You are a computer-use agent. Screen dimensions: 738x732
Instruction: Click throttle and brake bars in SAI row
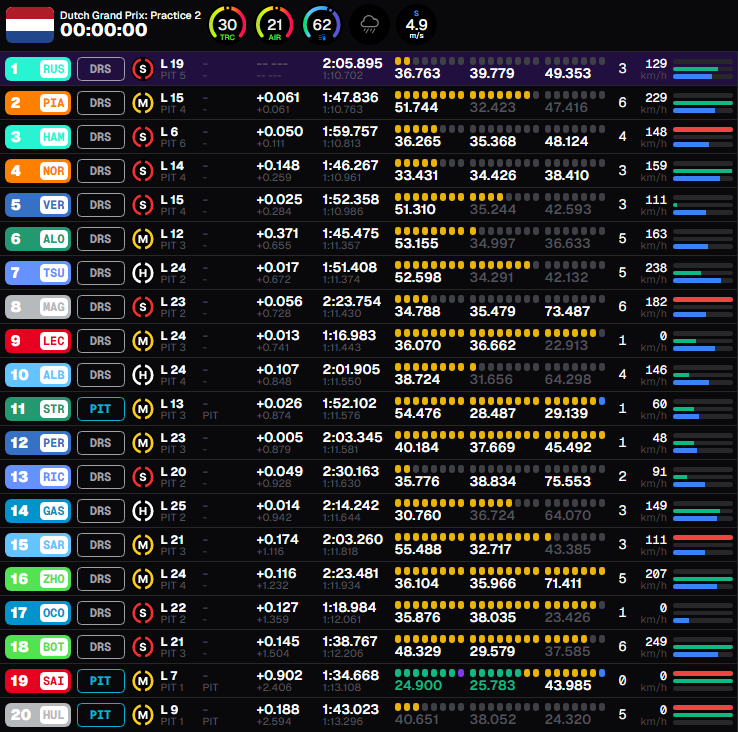703,681
